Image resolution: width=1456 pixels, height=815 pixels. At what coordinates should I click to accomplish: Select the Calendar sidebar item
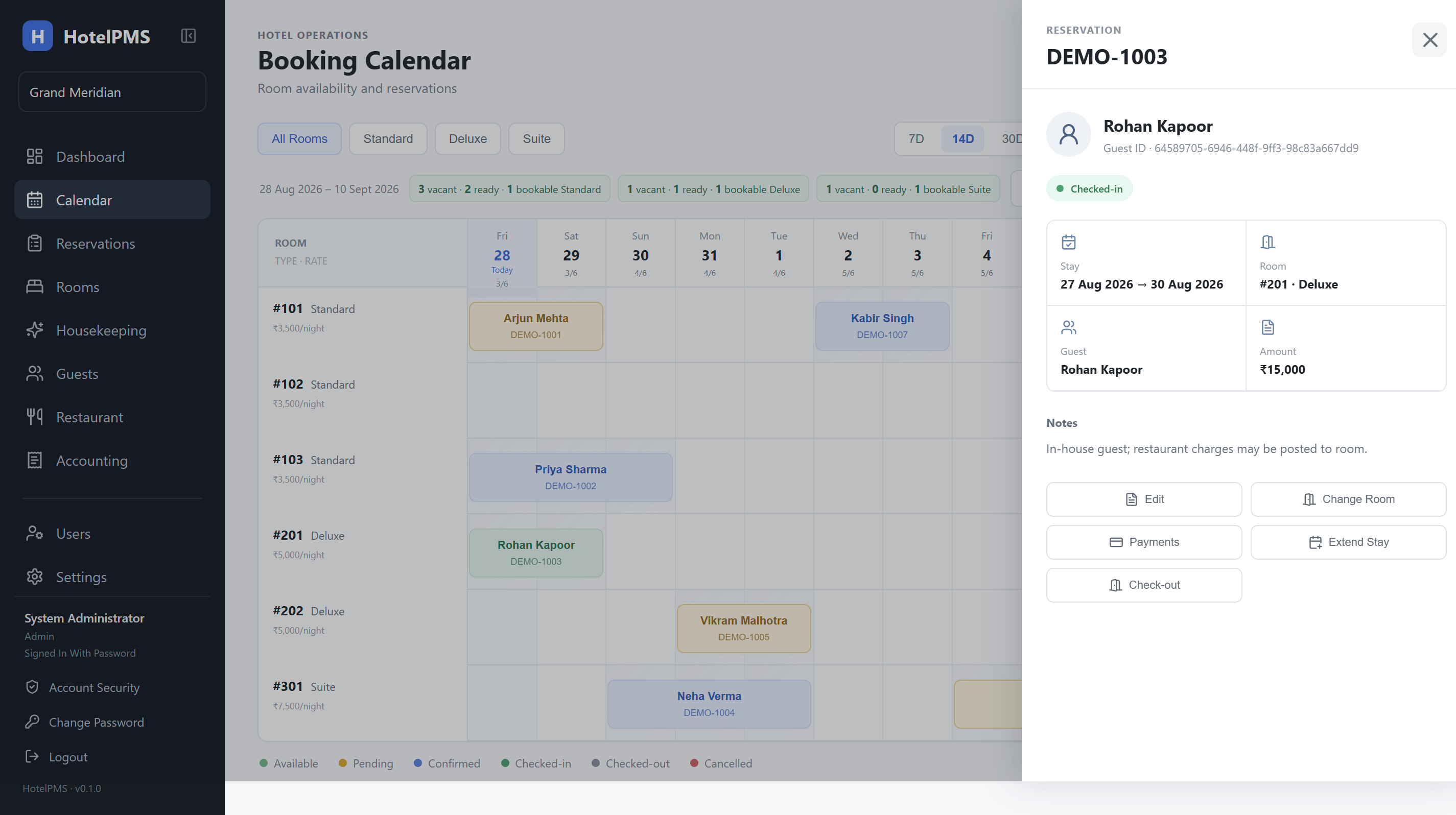[x=112, y=200]
